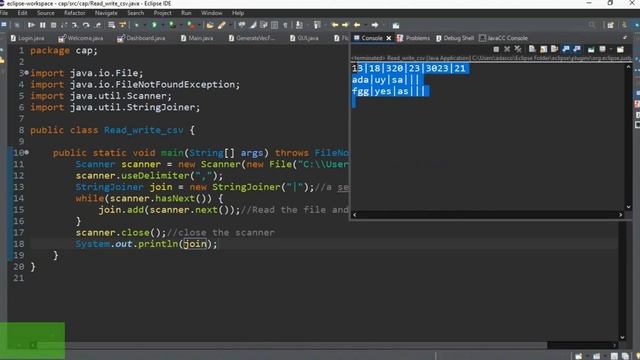Click the Suspend (pause) toolbar icon
640x360 pixels.
pyautogui.click(x=42, y=25)
